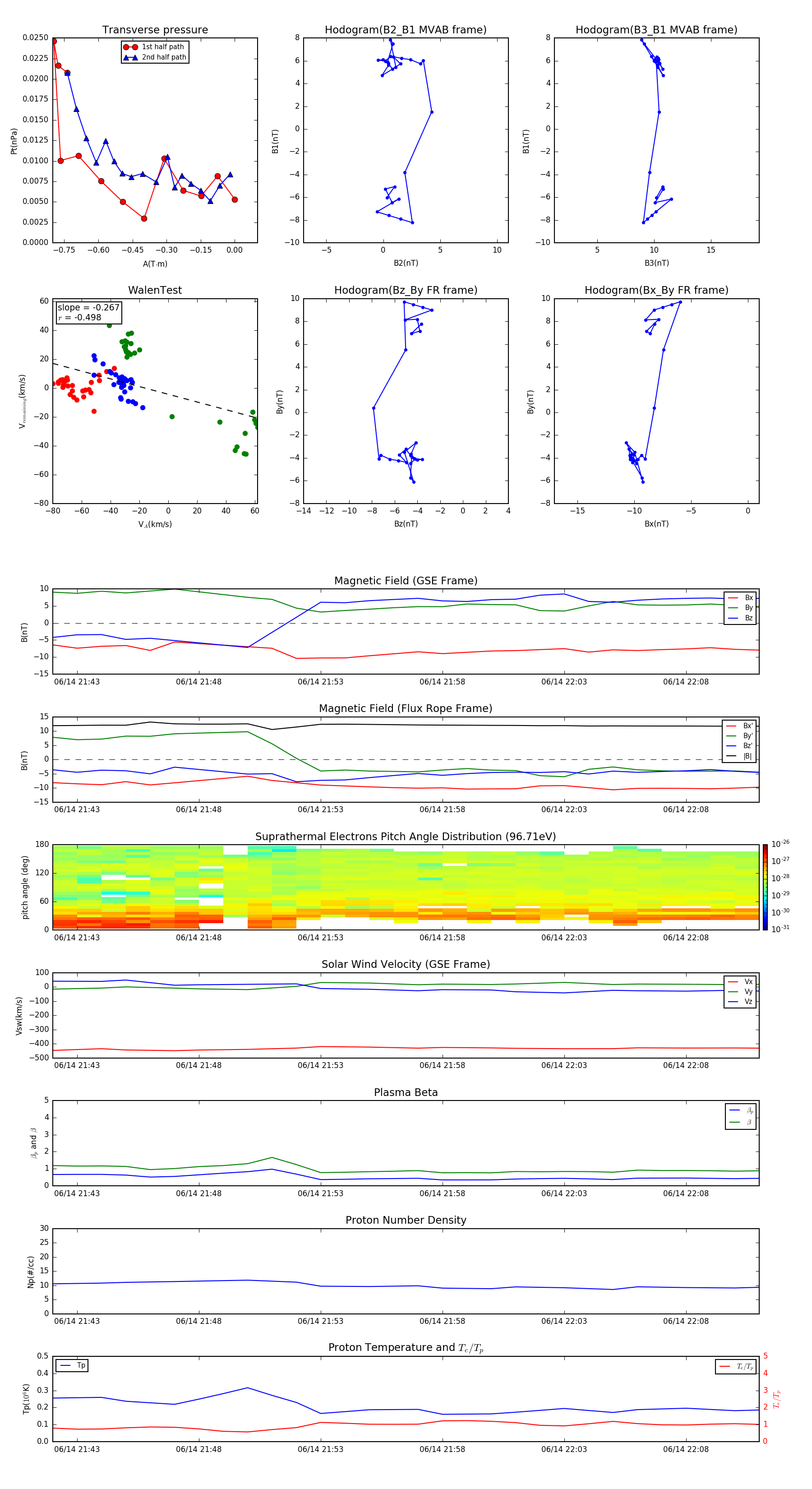Click the 'Hodogram(B2_B1 MVAB frame)' title
The width and height of the screenshot is (812, 1489).
[x=406, y=29]
